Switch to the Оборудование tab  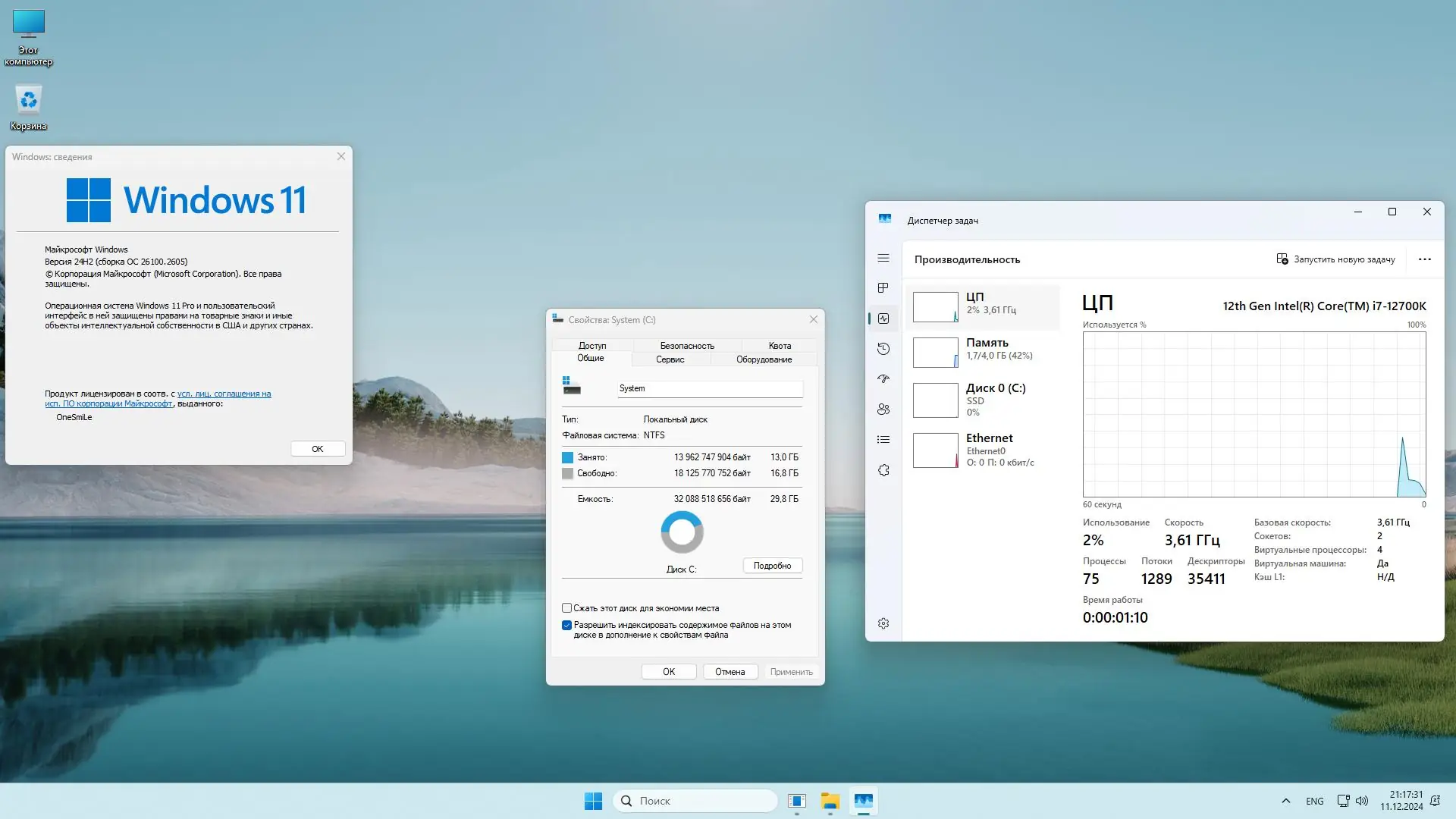(764, 359)
